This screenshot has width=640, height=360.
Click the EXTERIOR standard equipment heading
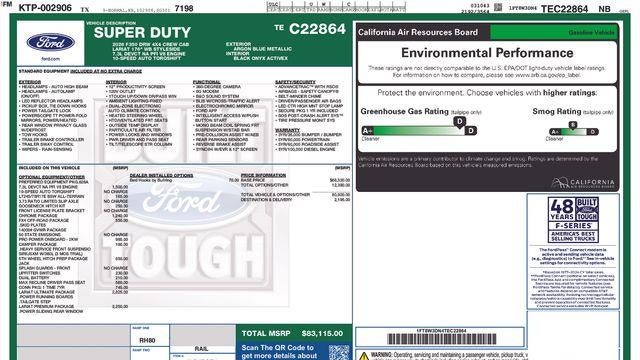[30, 82]
